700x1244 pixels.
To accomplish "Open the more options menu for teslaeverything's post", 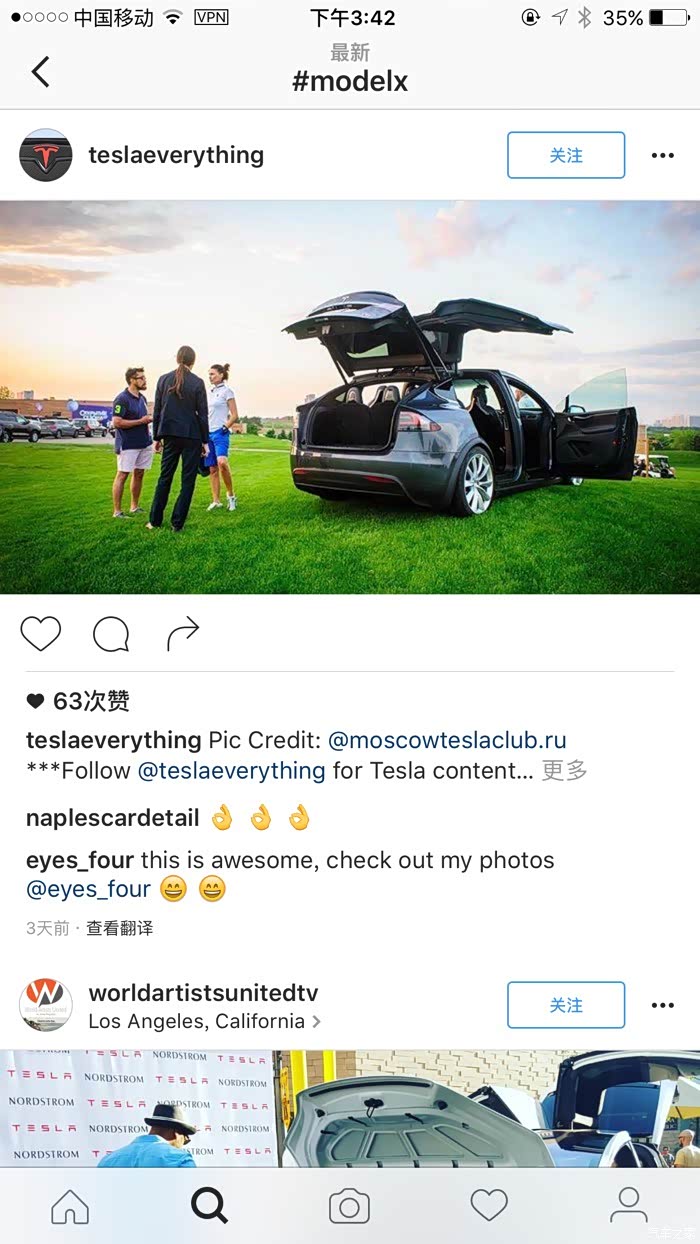I will [x=663, y=155].
